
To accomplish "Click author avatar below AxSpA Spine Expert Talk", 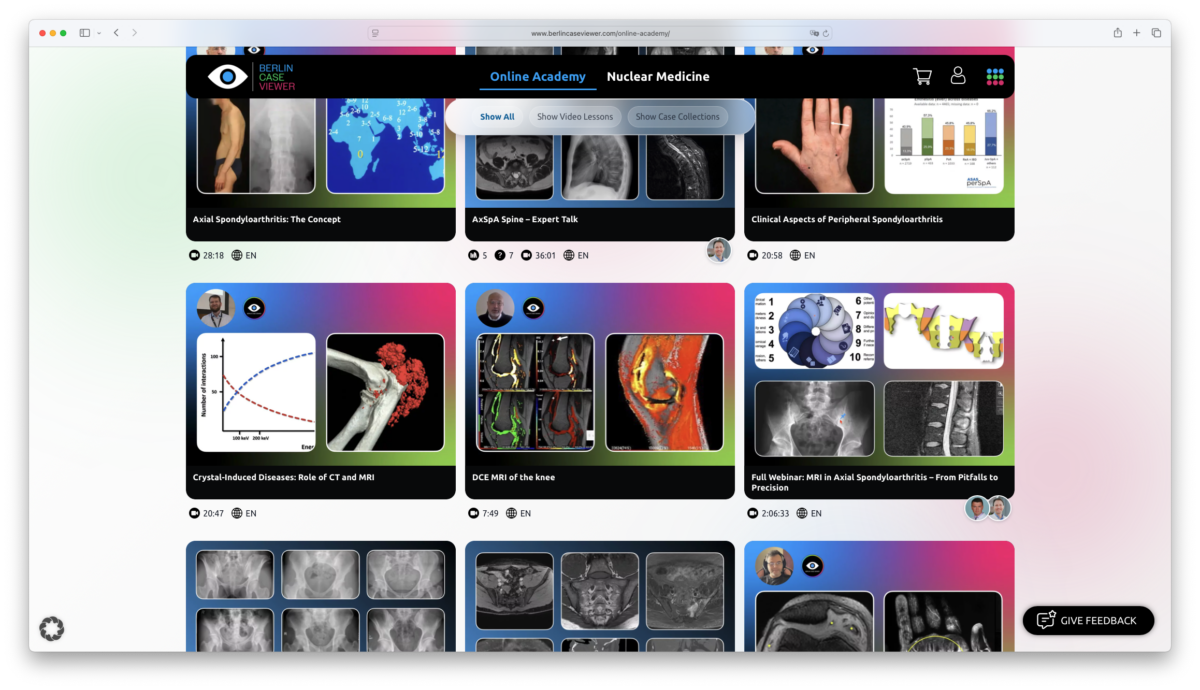I will pyautogui.click(x=718, y=250).
